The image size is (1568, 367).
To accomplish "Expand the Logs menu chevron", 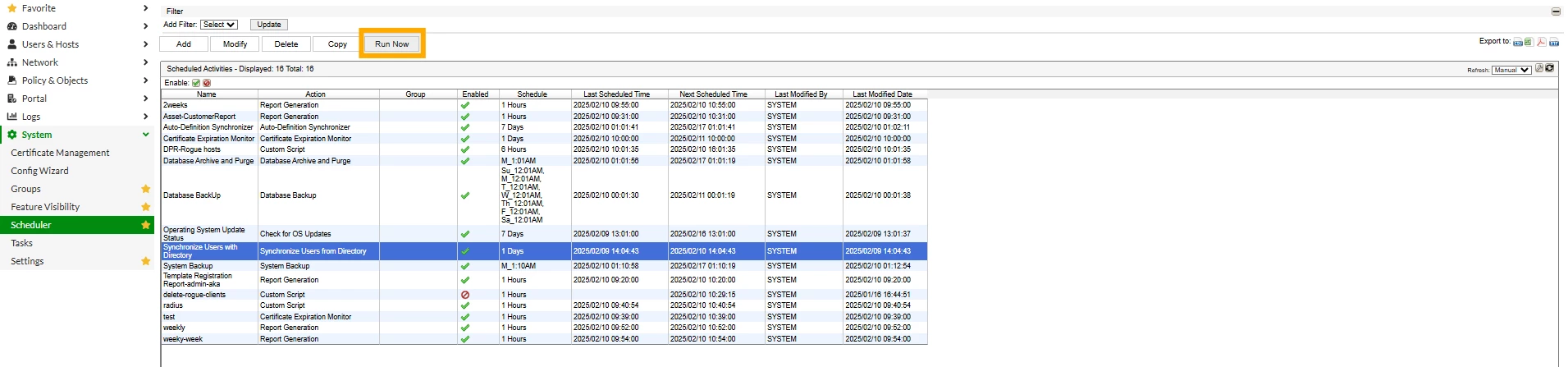I will coord(145,117).
